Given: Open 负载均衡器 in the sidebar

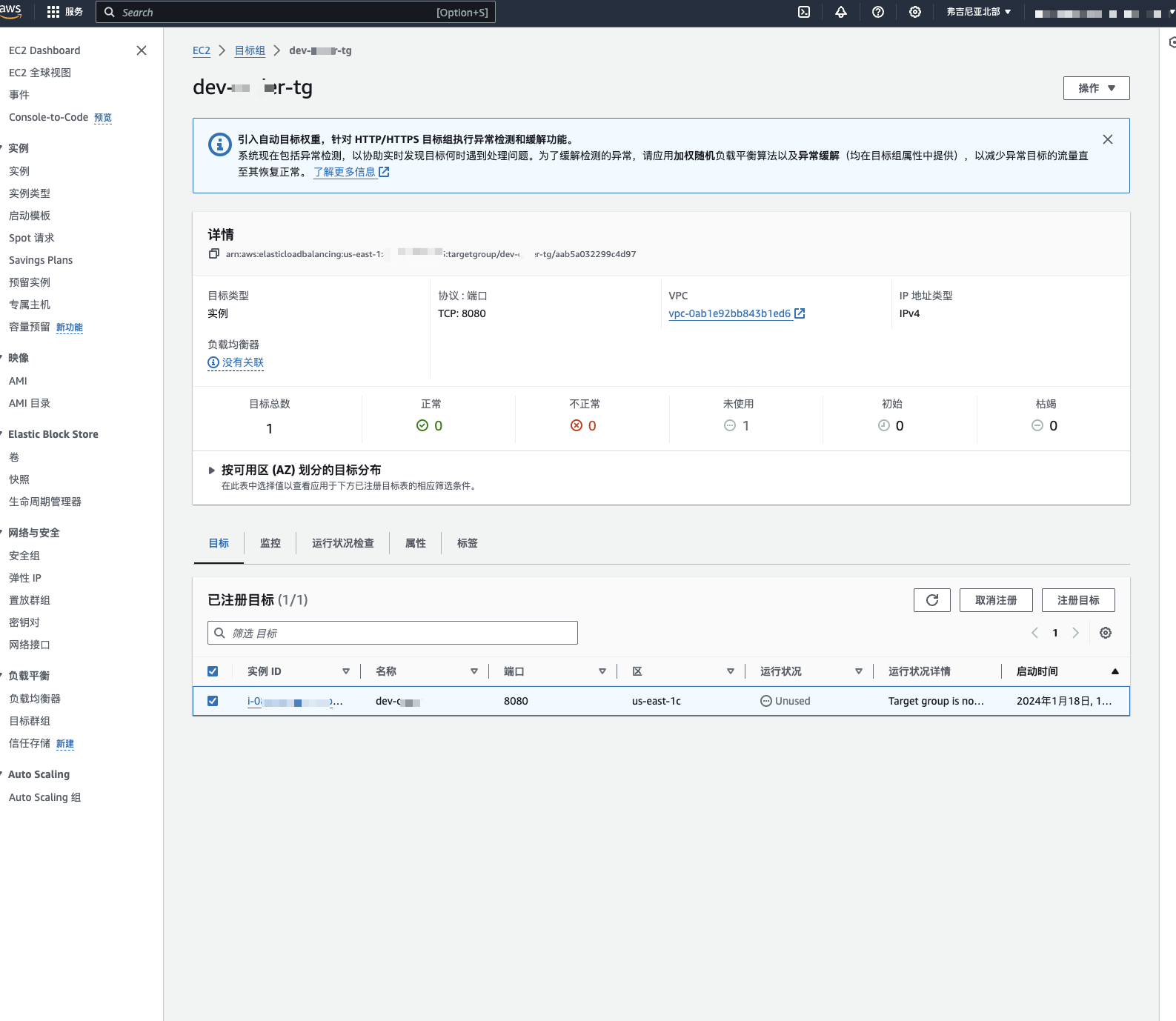Looking at the screenshot, I should coord(35,699).
